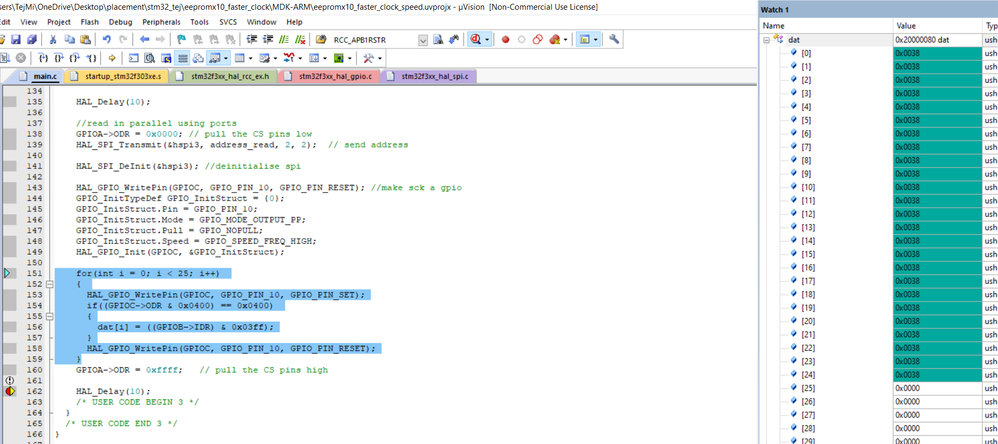Open the Flash menu
Image resolution: width=998 pixels, height=444 pixels.
90,22
